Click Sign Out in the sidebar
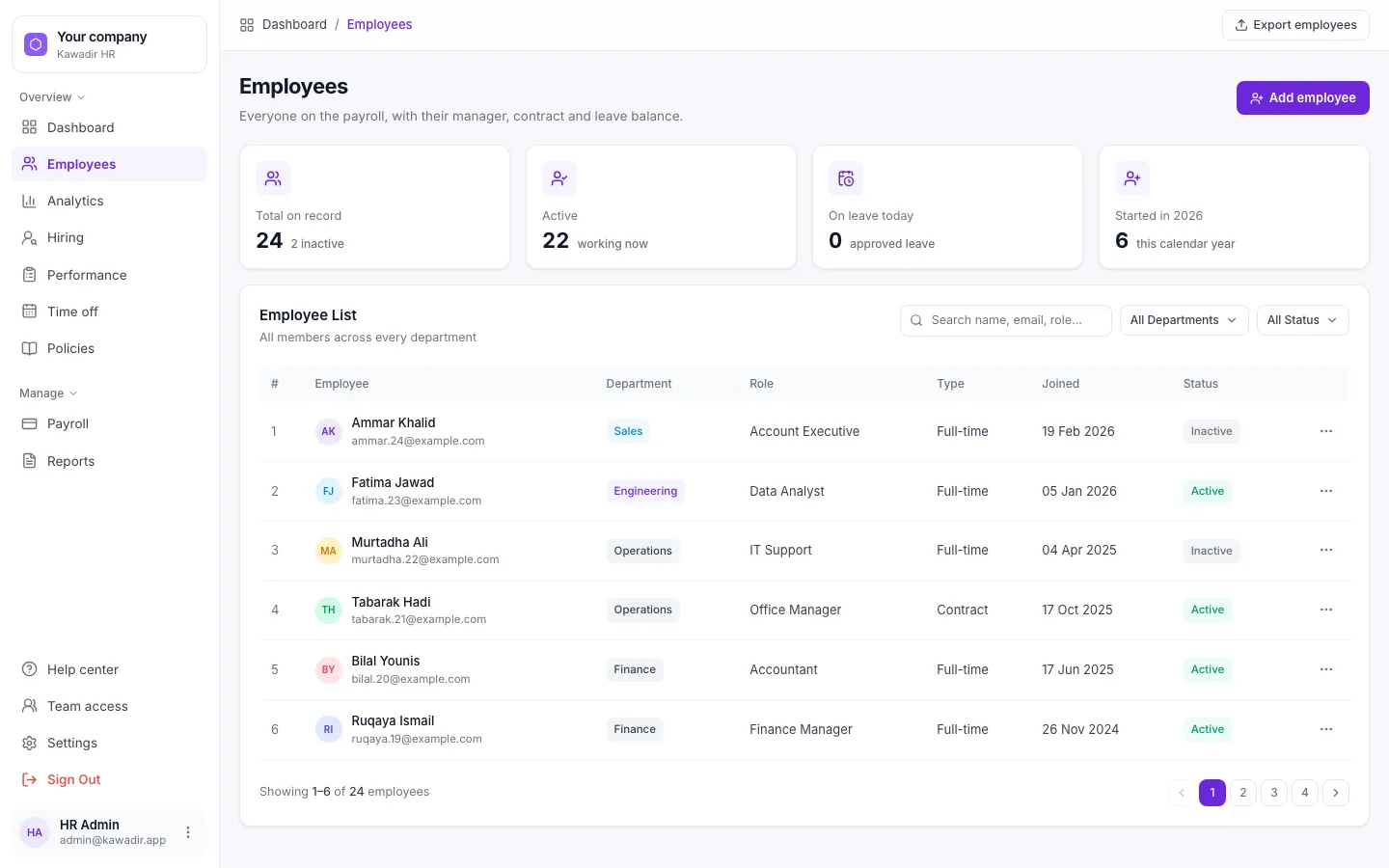 tap(109, 779)
